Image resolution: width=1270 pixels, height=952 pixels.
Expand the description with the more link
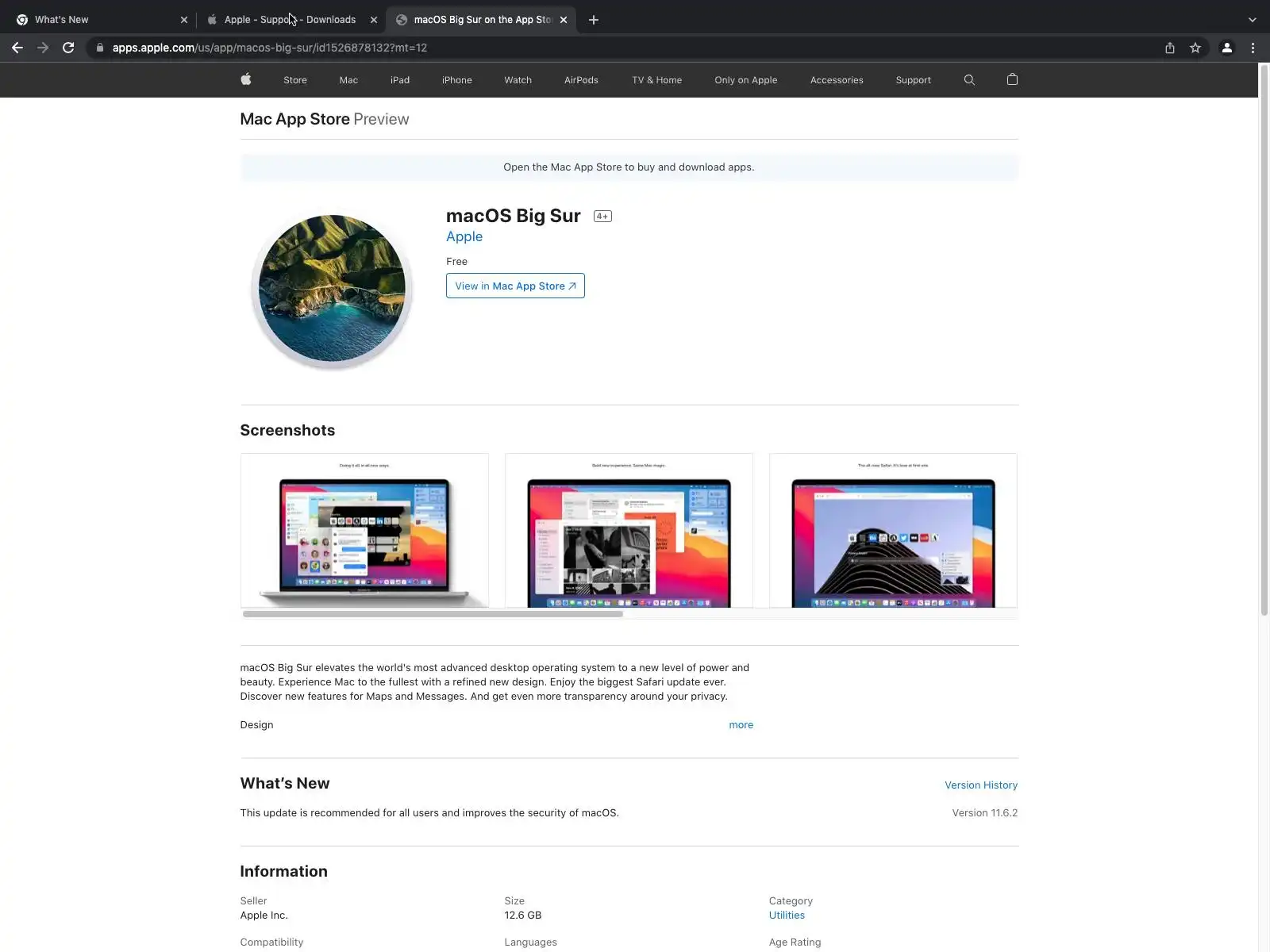[741, 725]
